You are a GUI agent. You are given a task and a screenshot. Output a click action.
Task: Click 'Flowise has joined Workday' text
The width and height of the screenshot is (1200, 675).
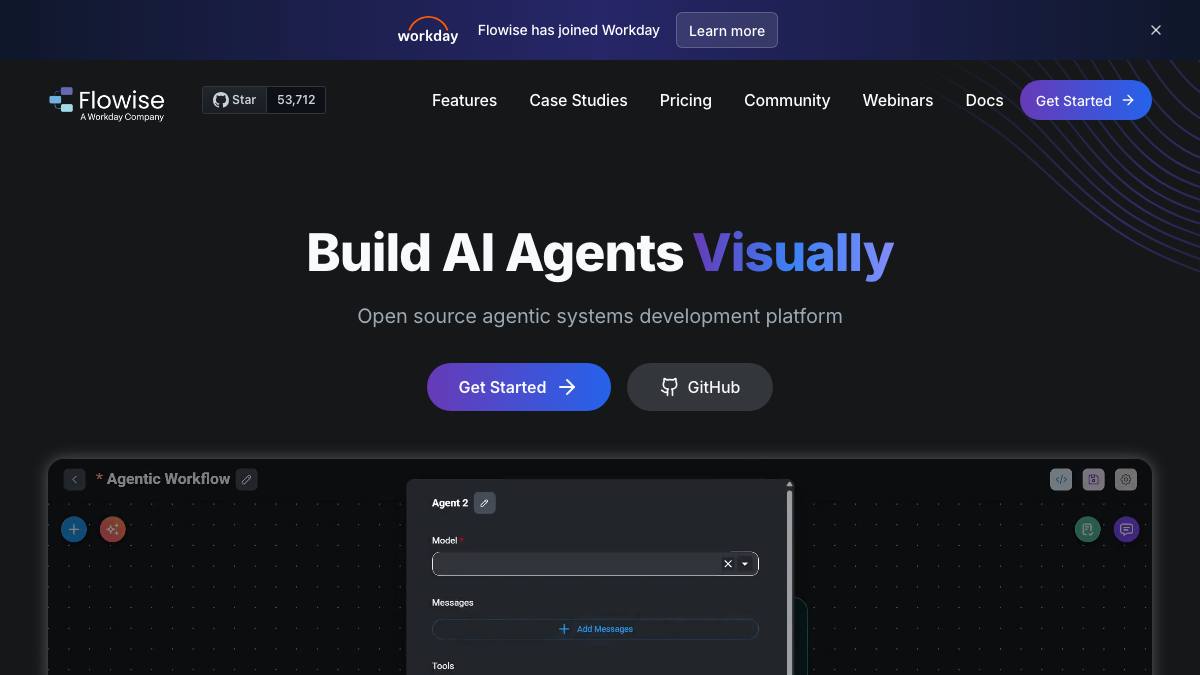click(x=569, y=30)
